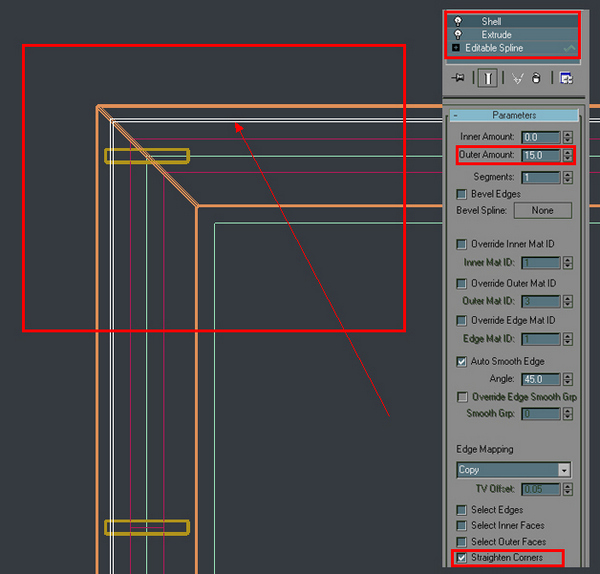600x574 pixels.
Task: Click the Smooth Grp spinner
Action: [568, 414]
